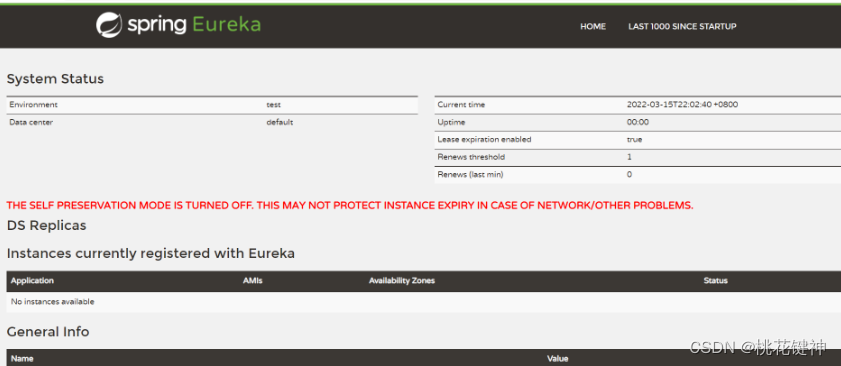
Task: Click the Name column header
Action: (21, 358)
